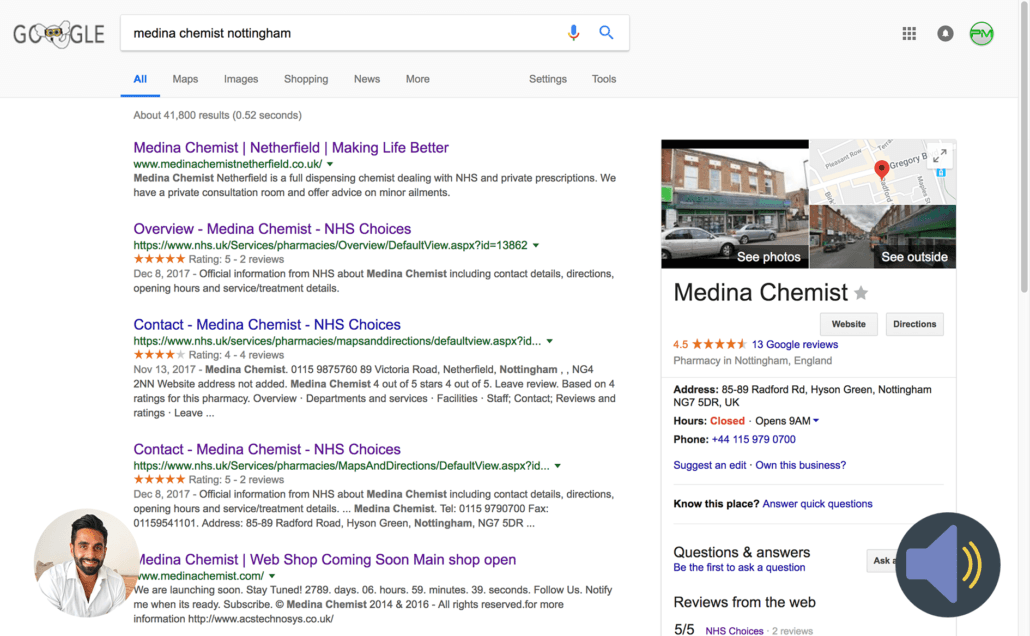Click 'Pharmacy in Nottingham, England' text
1030x636 pixels.
click(x=753, y=361)
